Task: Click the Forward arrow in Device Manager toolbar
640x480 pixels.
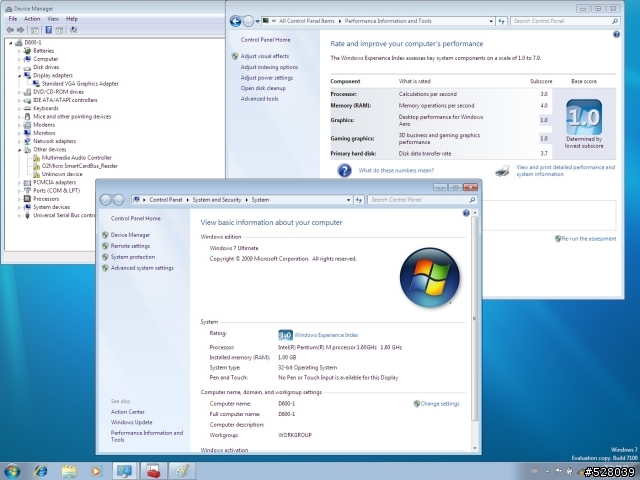Action: tap(20, 30)
